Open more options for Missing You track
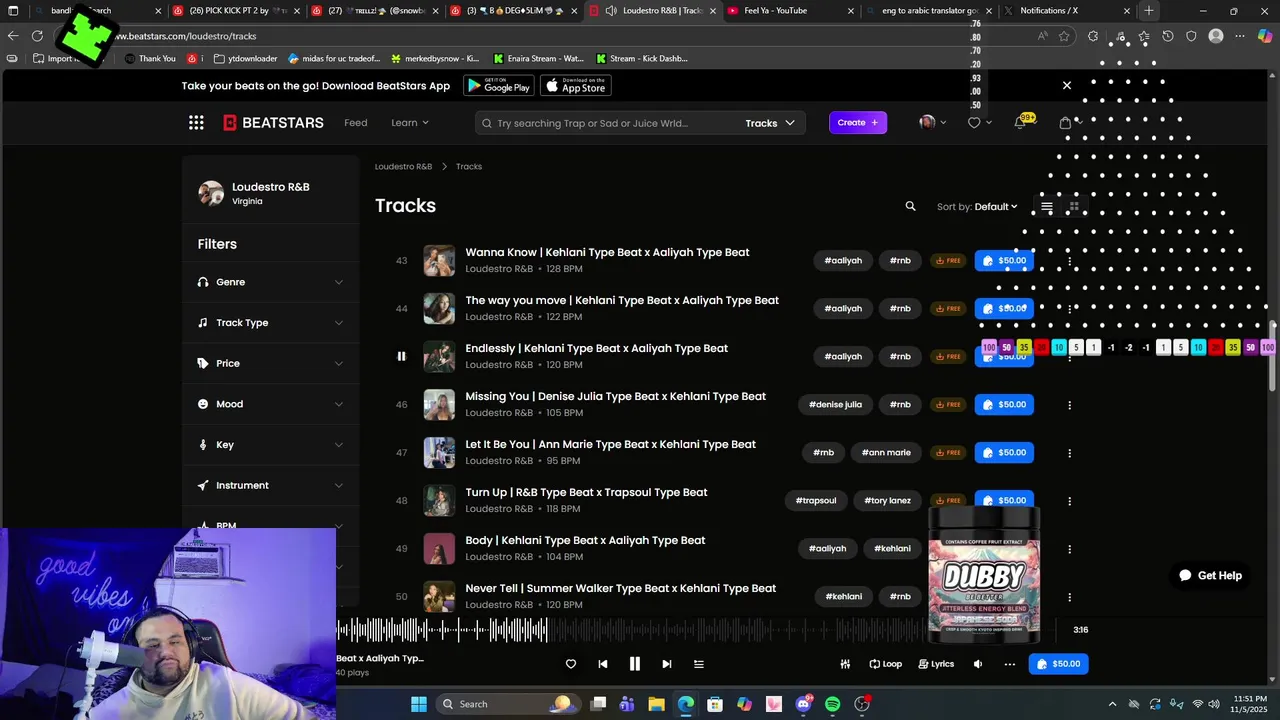The height and width of the screenshot is (720, 1280). (x=1069, y=405)
